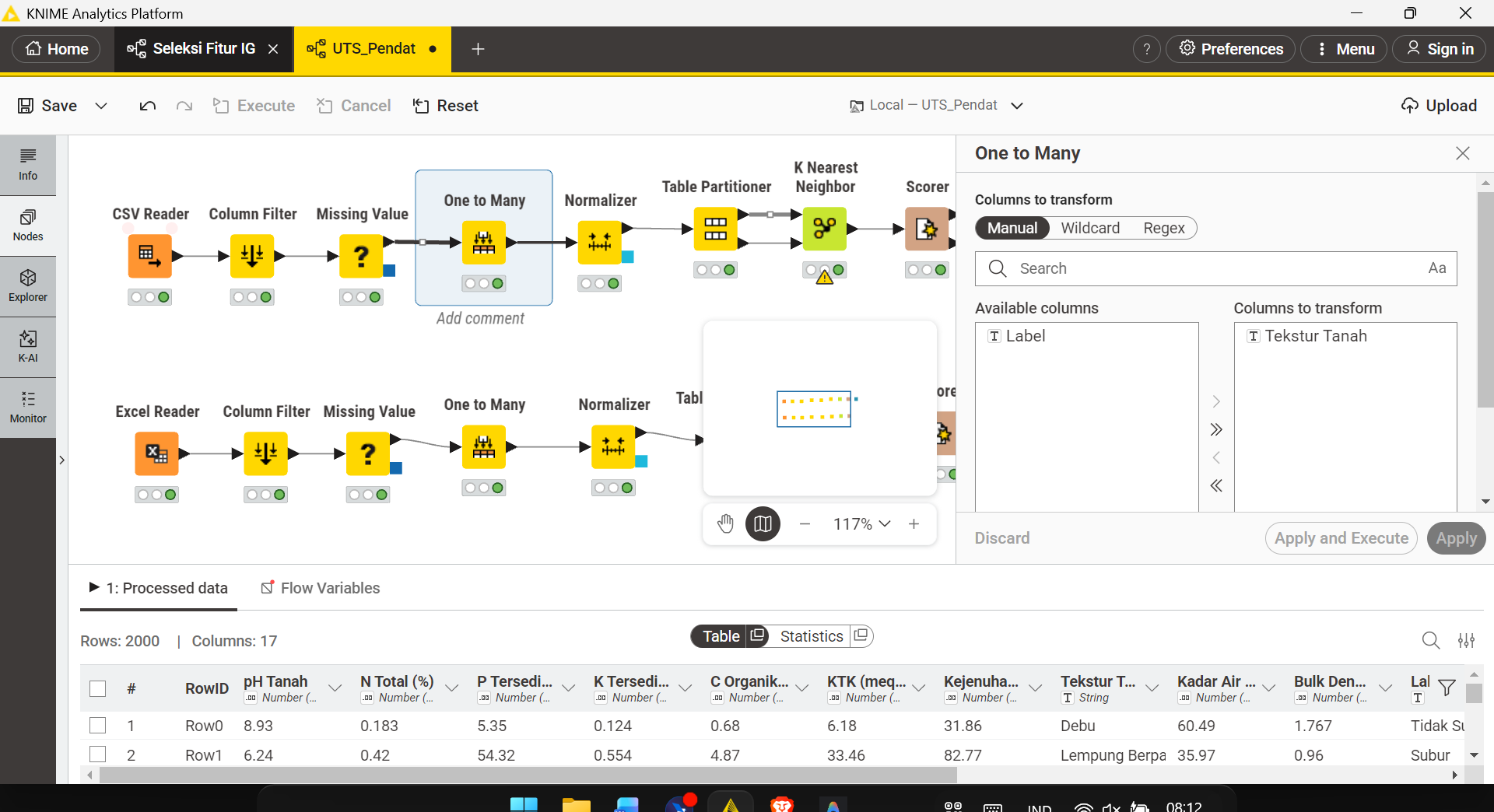Check the Row0 row checkbox
The image size is (1494, 812).
[x=97, y=726]
